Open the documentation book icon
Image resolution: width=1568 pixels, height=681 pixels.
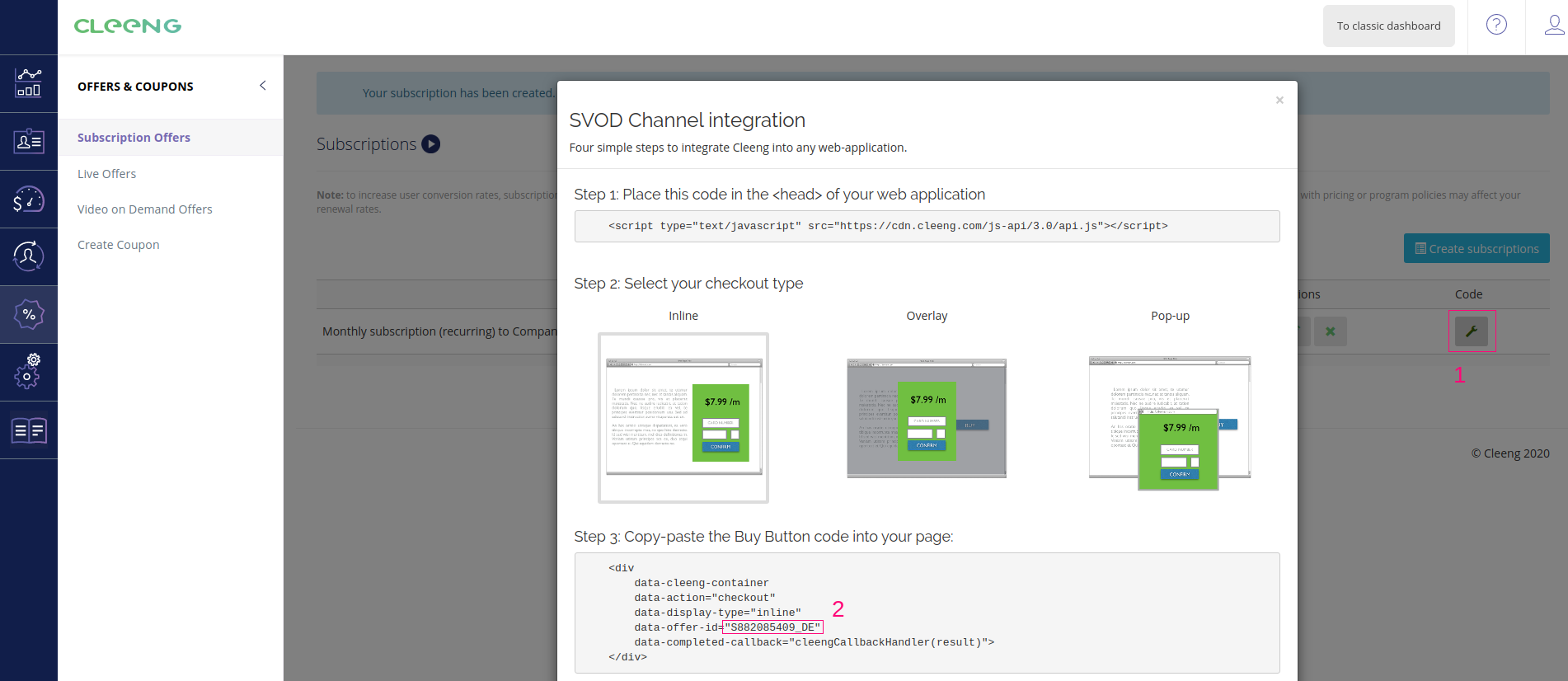tap(29, 430)
